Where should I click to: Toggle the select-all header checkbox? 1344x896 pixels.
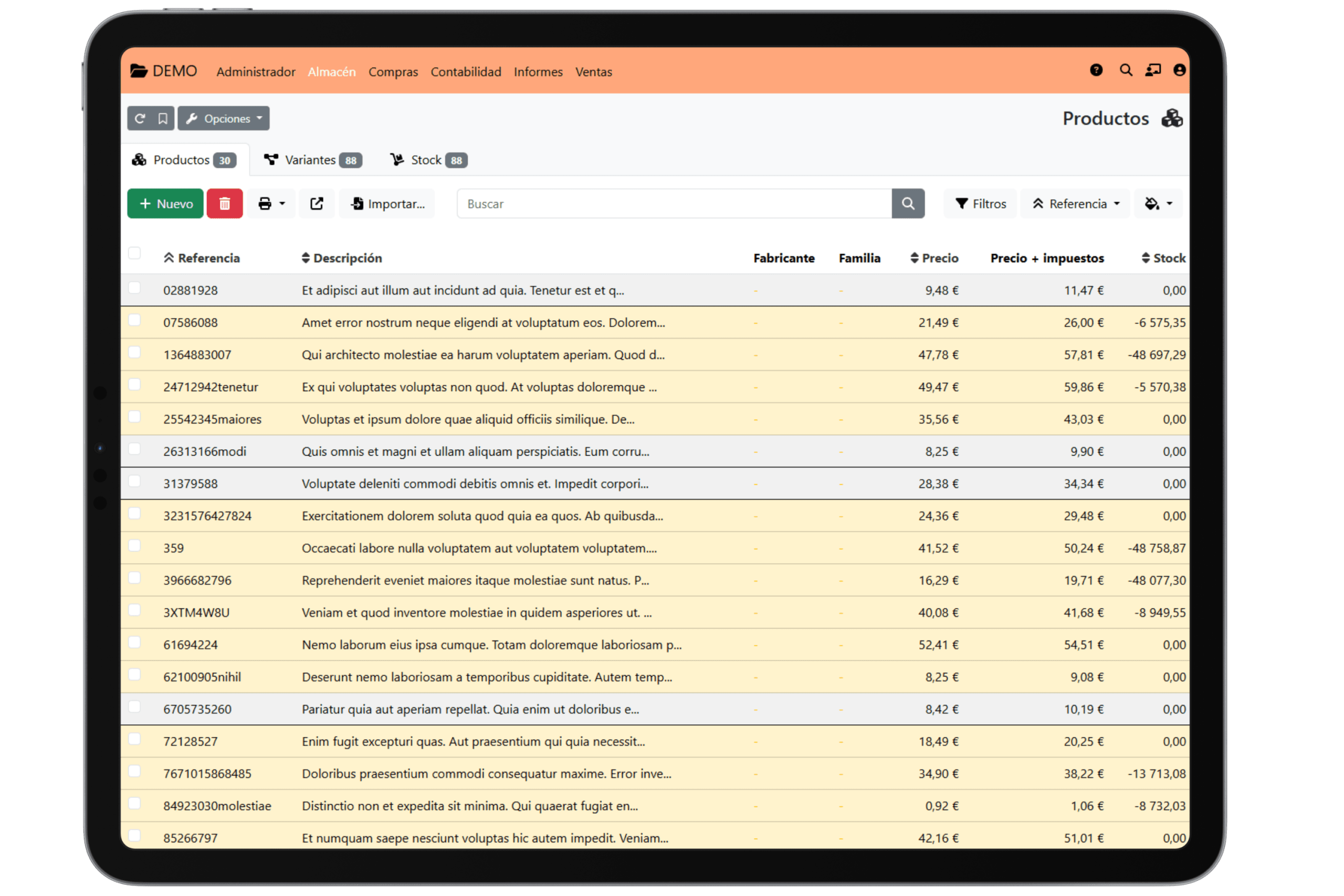pos(135,253)
